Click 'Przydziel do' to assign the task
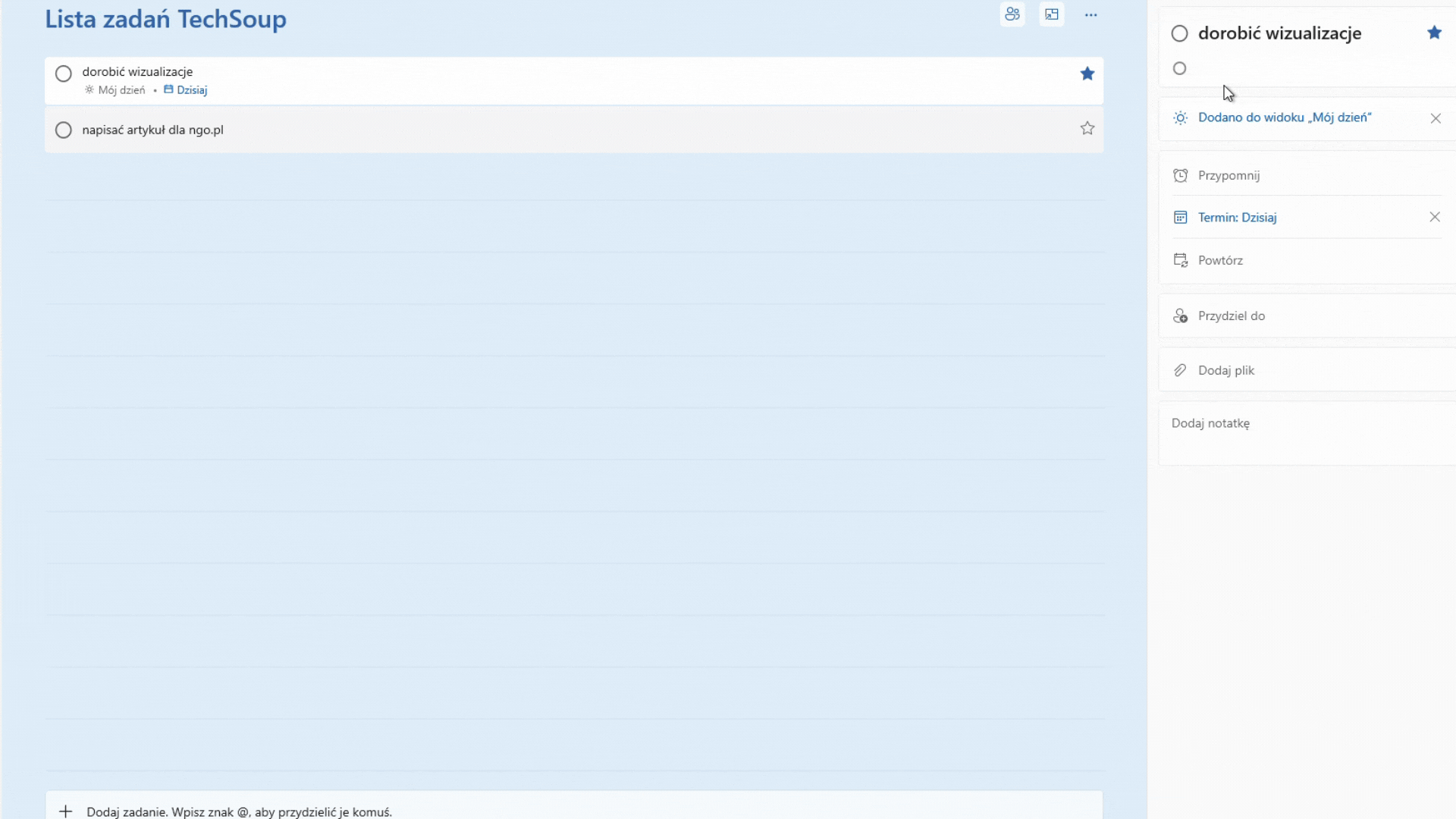Viewport: 1456px width, 819px height. click(1231, 315)
